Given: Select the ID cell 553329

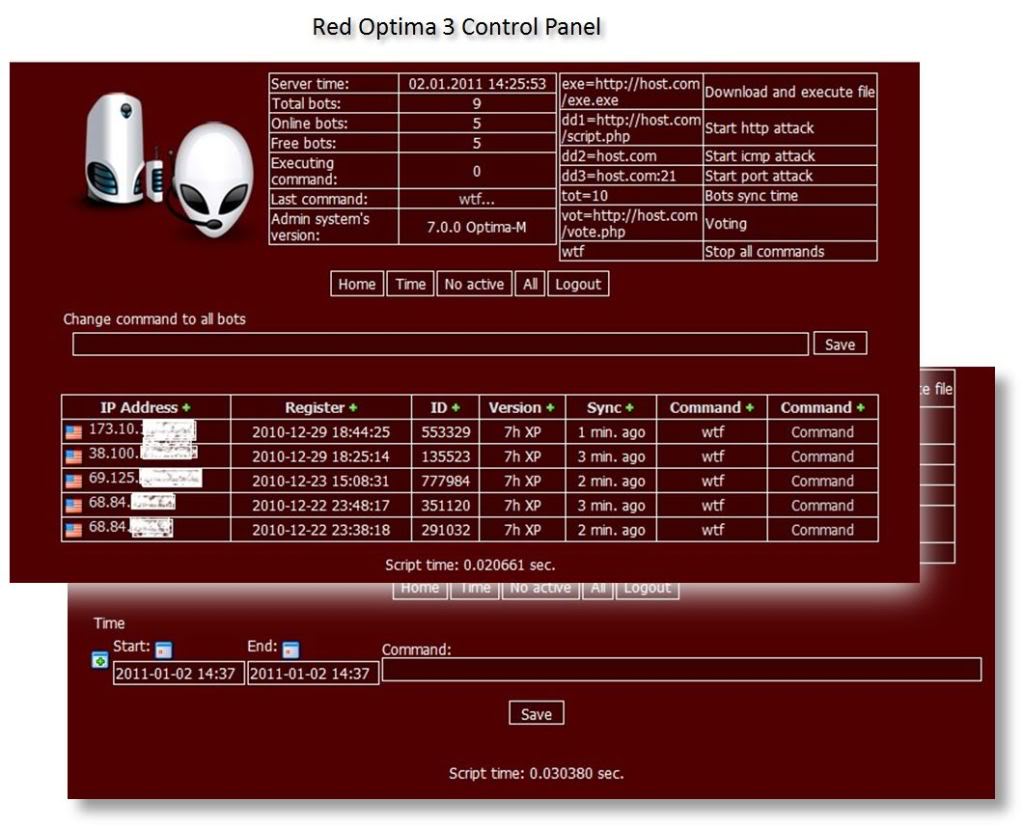Looking at the screenshot, I should tap(446, 432).
